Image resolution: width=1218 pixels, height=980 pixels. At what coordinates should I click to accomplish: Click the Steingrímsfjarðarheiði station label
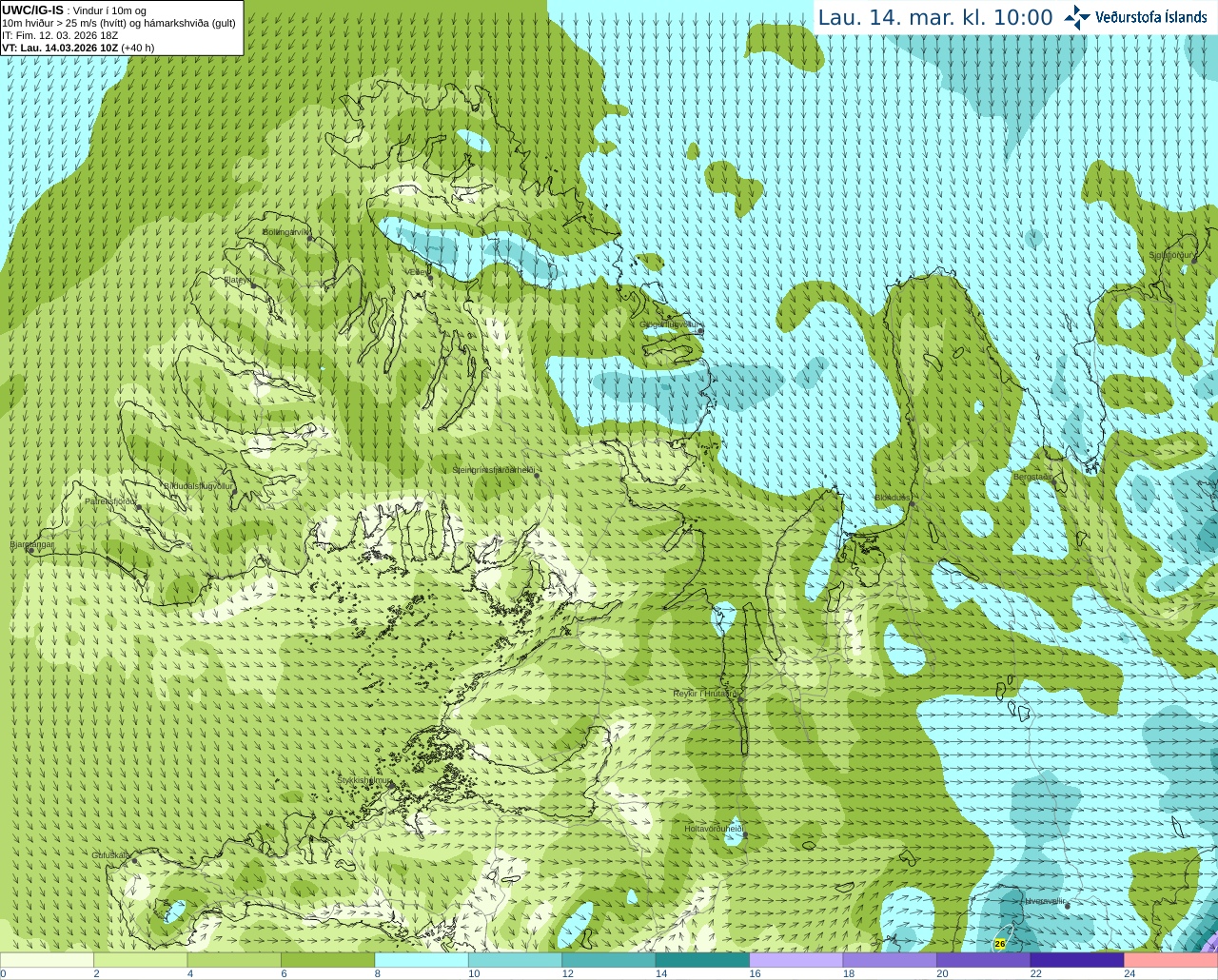pos(493,470)
